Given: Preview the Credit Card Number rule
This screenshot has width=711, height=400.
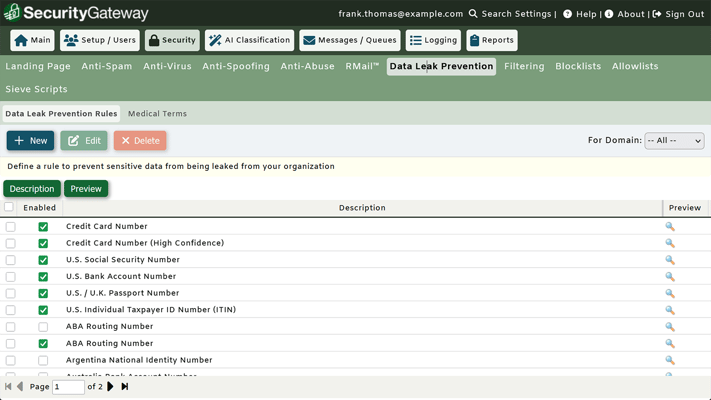Looking at the screenshot, I should tap(670, 226).
